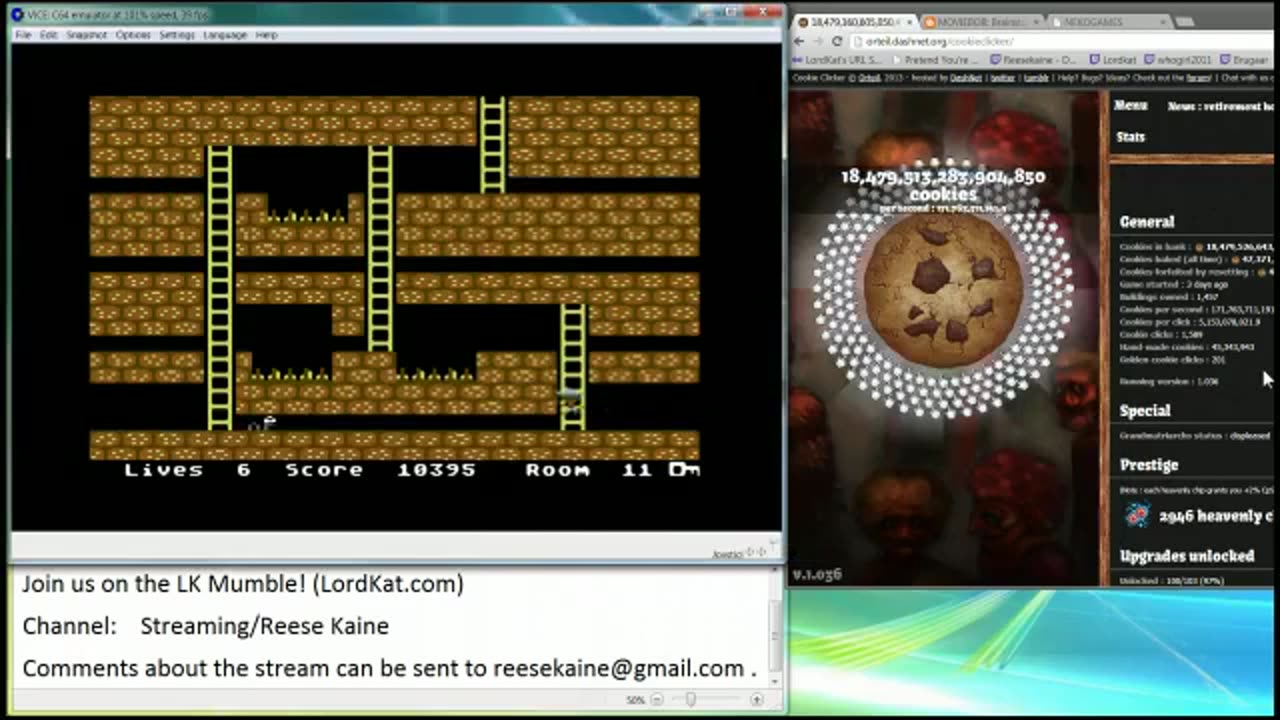Click the browser back arrow
Viewport: 1280px width, 720px height.
(799, 41)
